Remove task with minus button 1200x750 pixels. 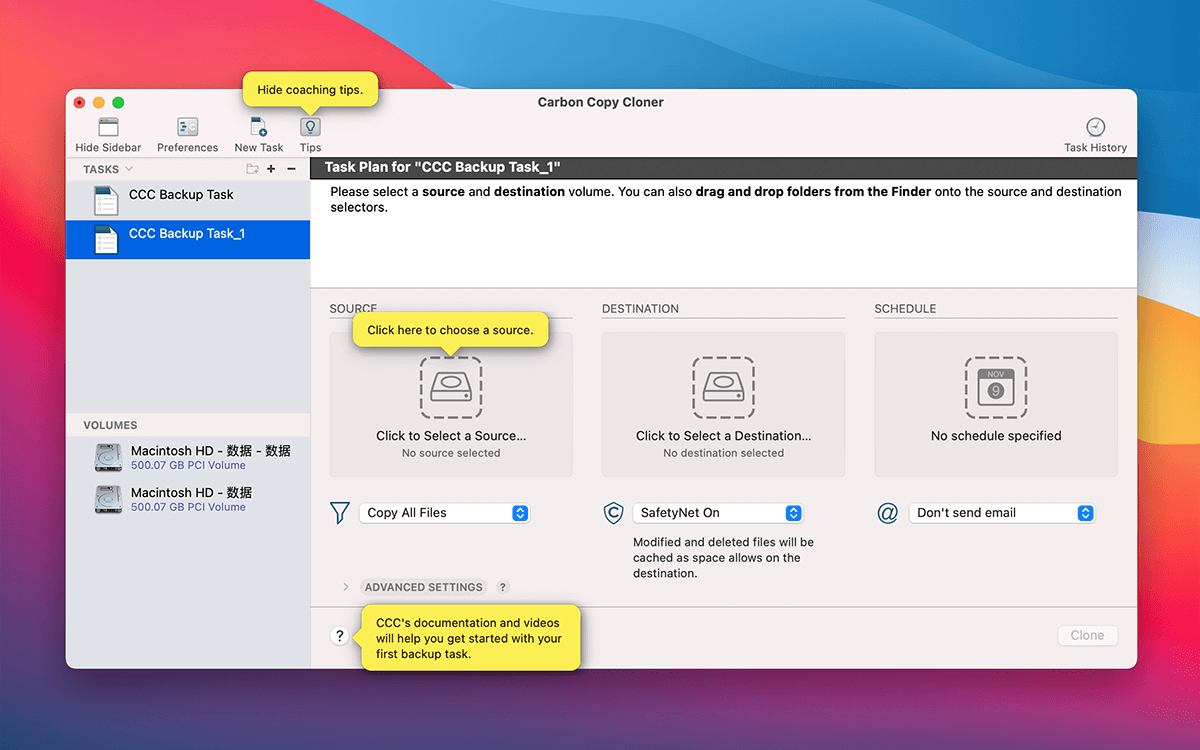click(x=291, y=169)
